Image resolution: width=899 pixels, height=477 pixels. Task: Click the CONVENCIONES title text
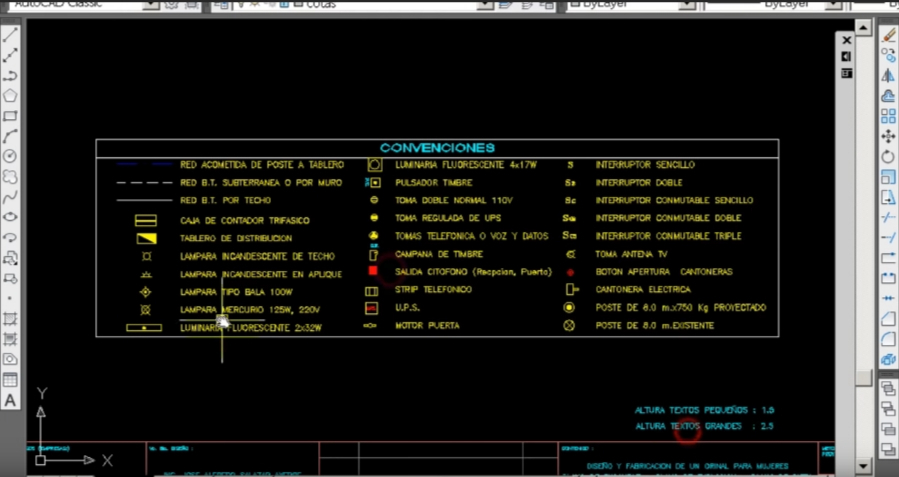point(437,148)
